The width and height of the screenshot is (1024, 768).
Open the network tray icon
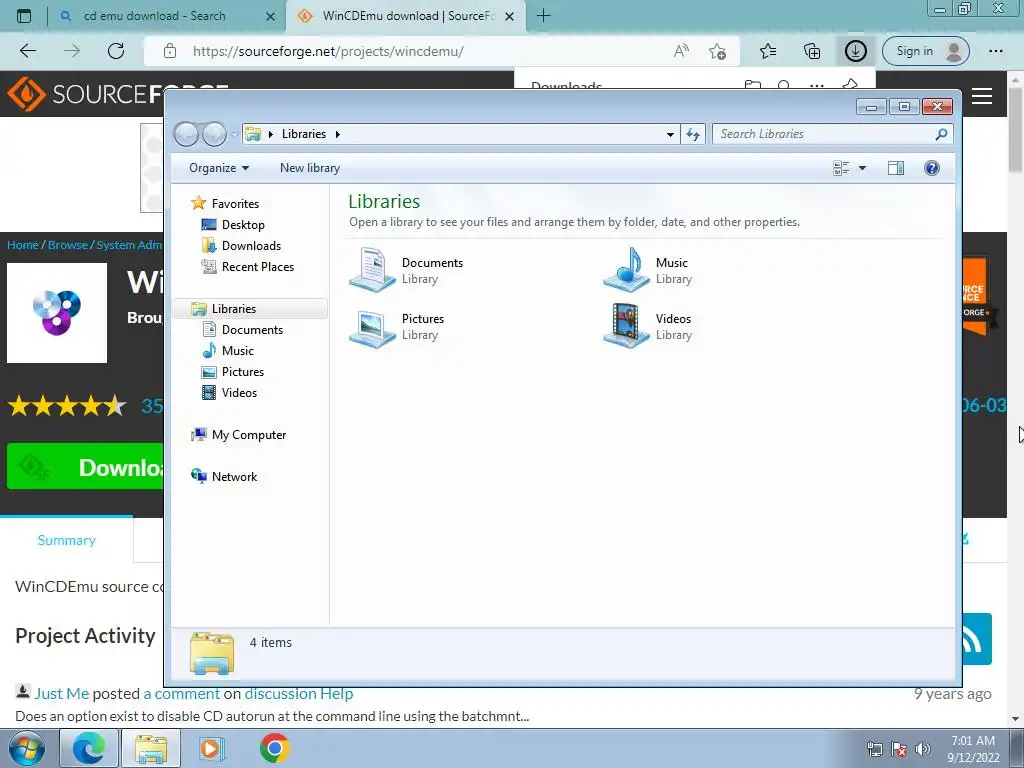[874, 749]
